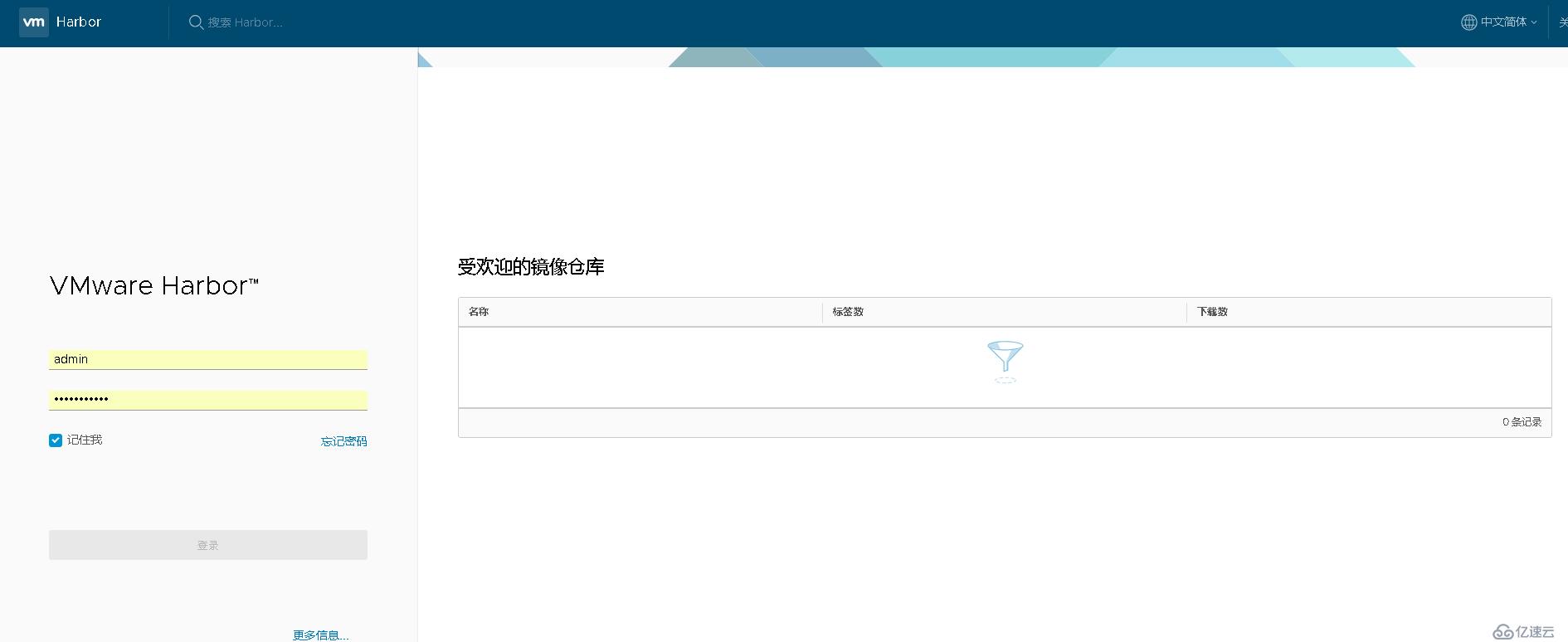Image resolution: width=1568 pixels, height=642 pixels.
Task: Click the VMware Harbor login title
Action: click(x=154, y=286)
